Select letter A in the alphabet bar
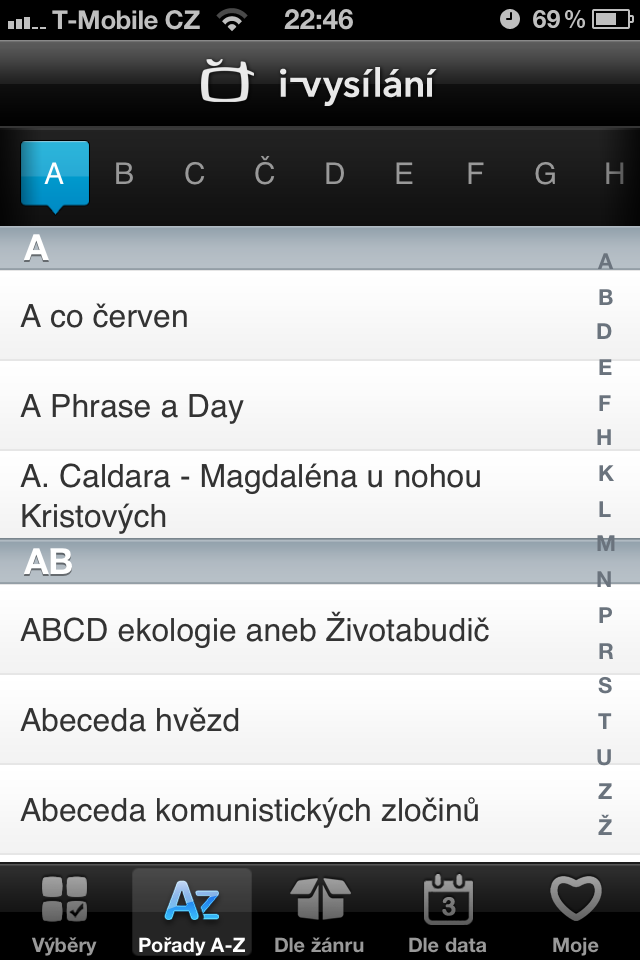Image resolution: width=640 pixels, height=960 pixels. (55, 174)
